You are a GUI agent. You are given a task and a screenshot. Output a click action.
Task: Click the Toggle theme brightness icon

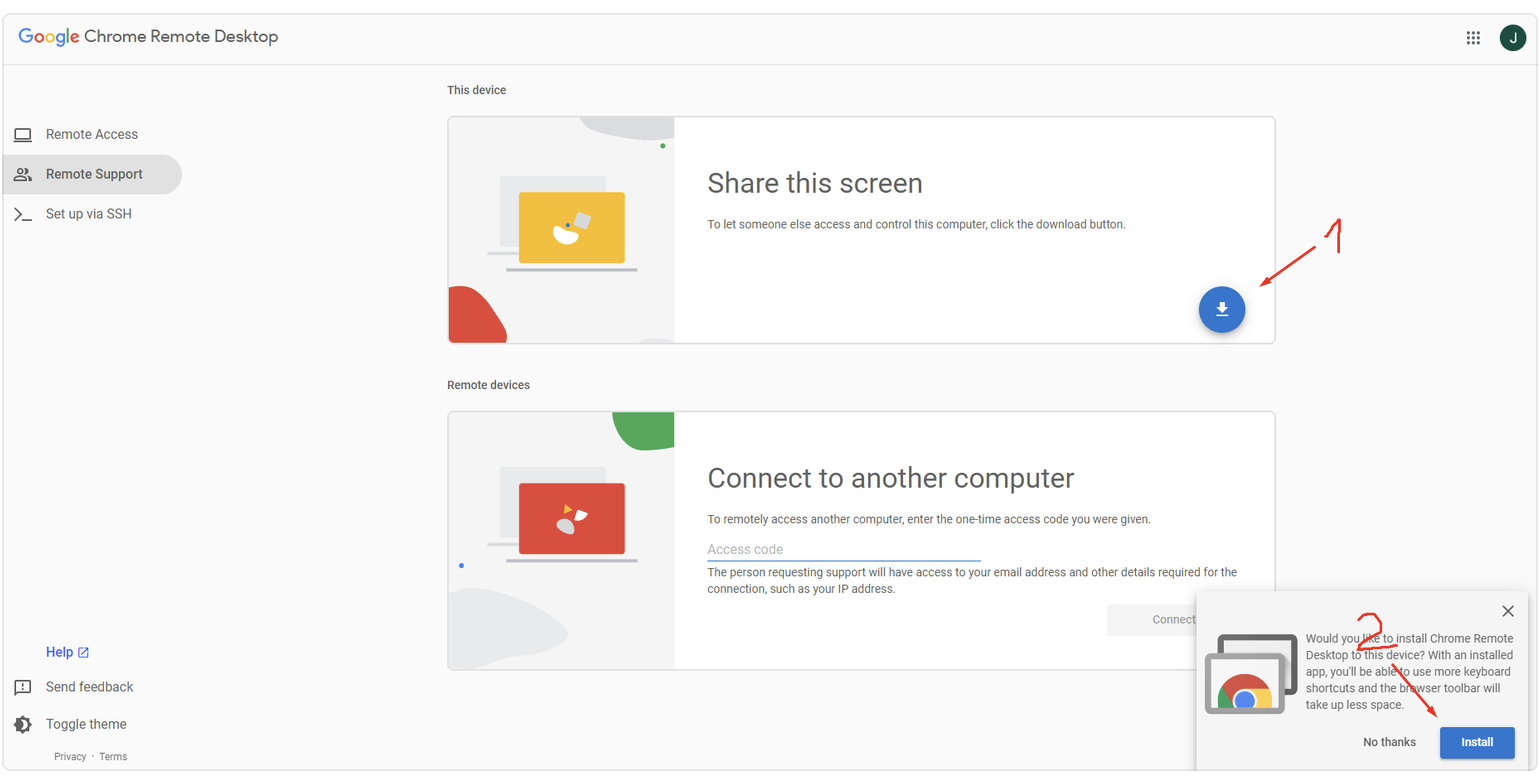point(22,724)
